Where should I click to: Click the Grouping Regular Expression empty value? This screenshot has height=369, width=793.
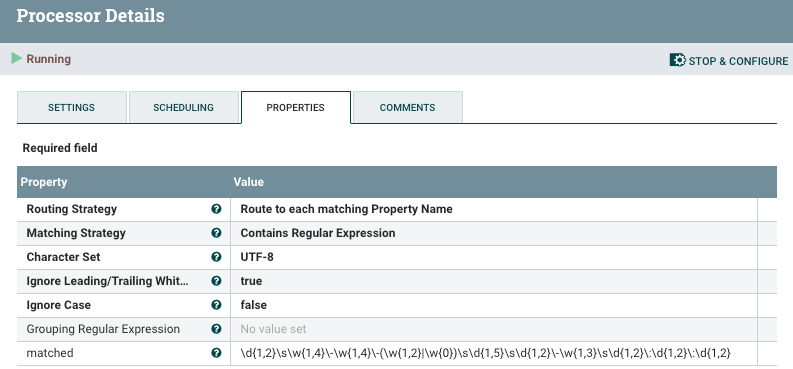click(494, 329)
